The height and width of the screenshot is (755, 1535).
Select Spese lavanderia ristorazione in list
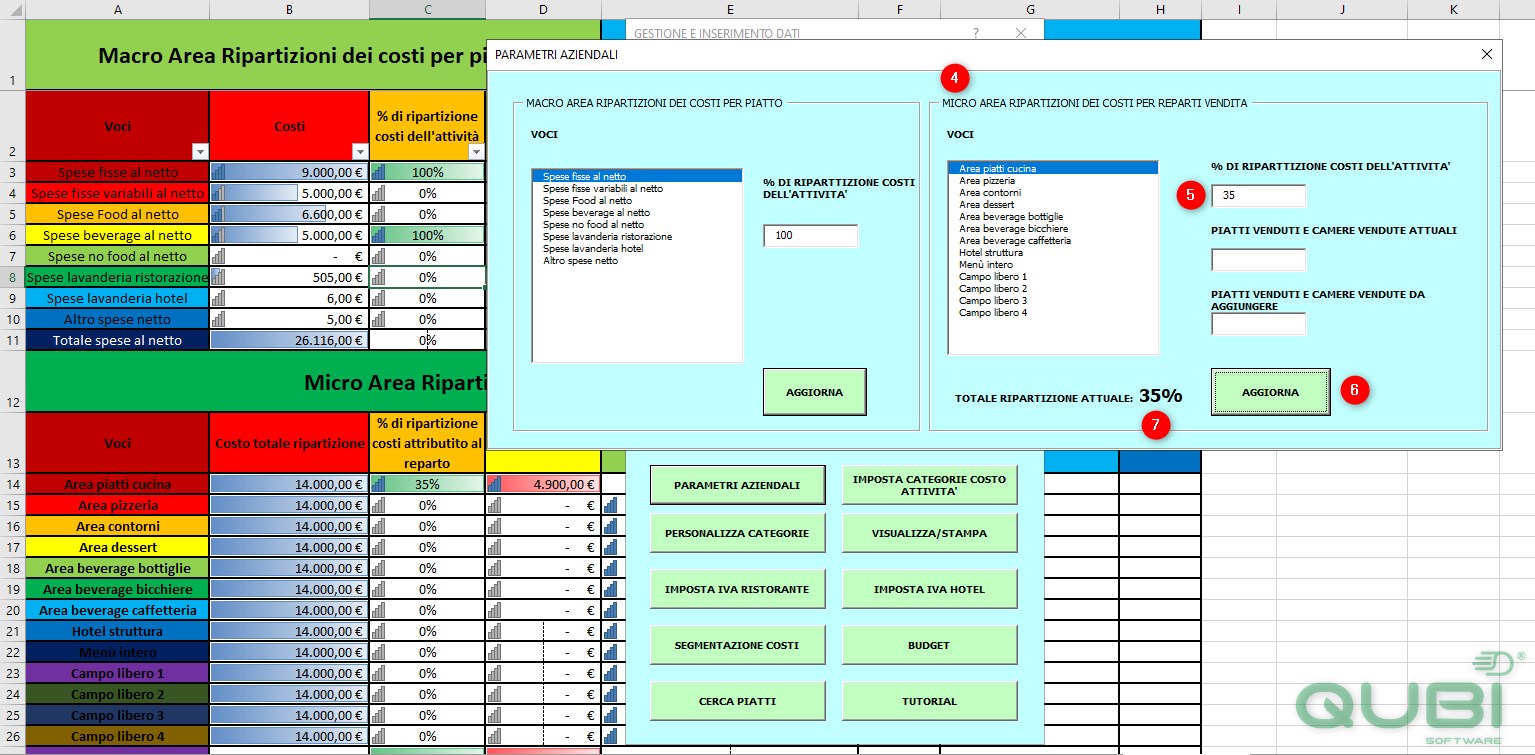(637, 236)
